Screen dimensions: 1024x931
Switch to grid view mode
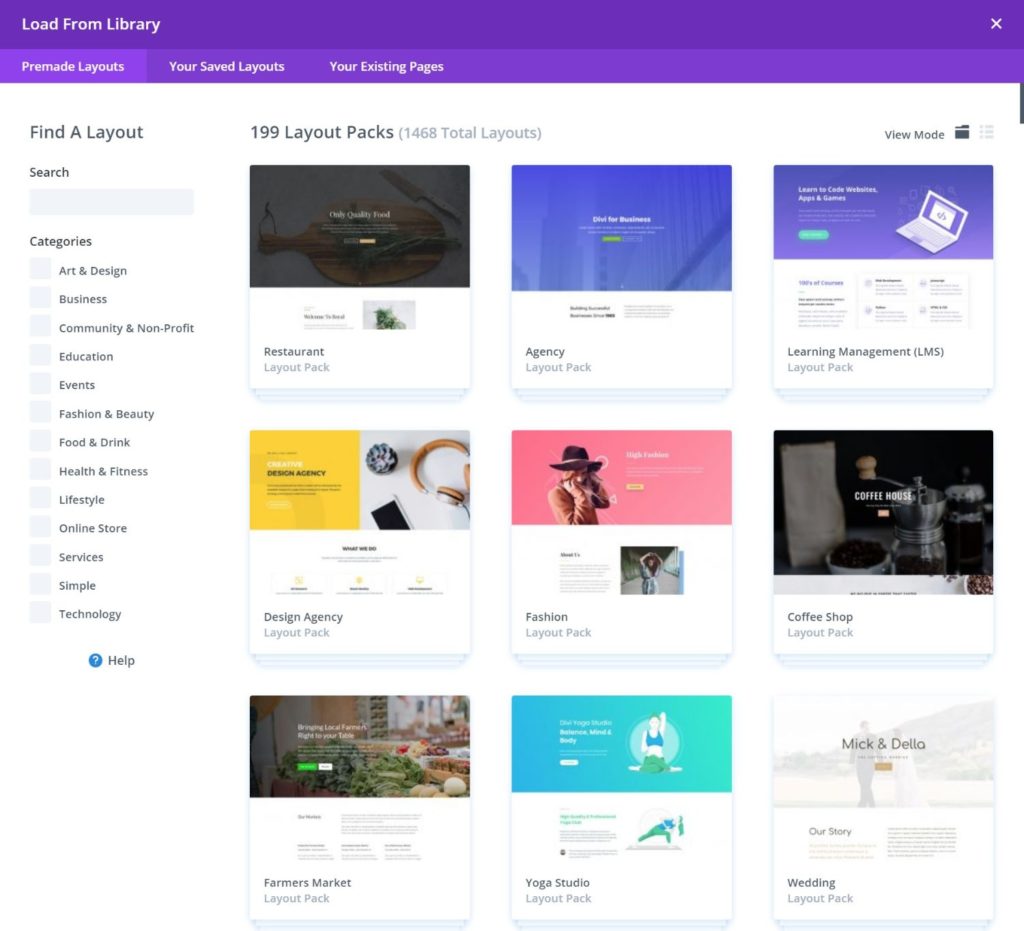(962, 131)
